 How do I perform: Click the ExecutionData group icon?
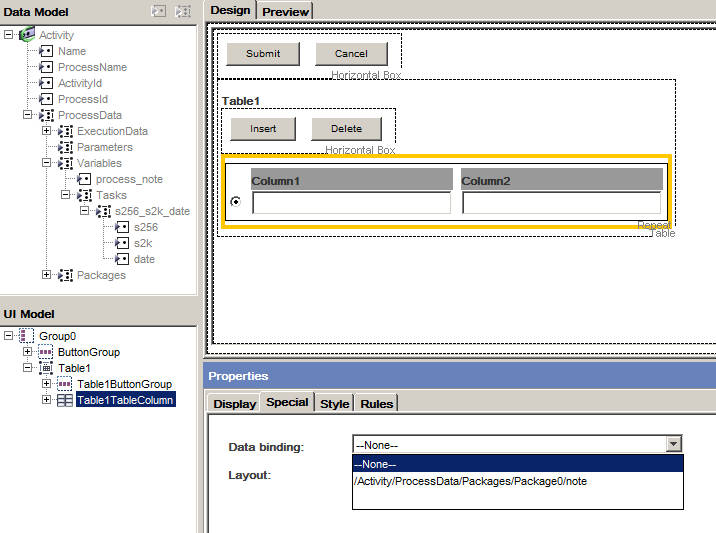click(x=65, y=131)
